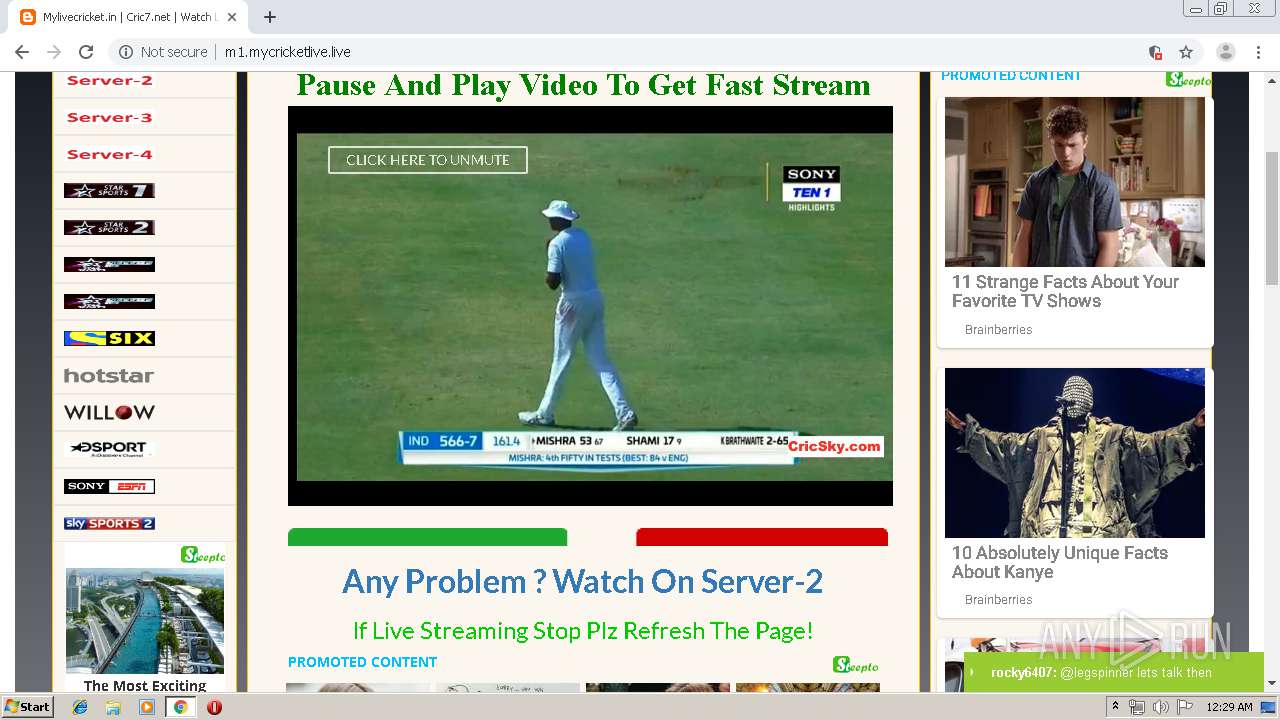View site information for Not secure

[x=163, y=52]
